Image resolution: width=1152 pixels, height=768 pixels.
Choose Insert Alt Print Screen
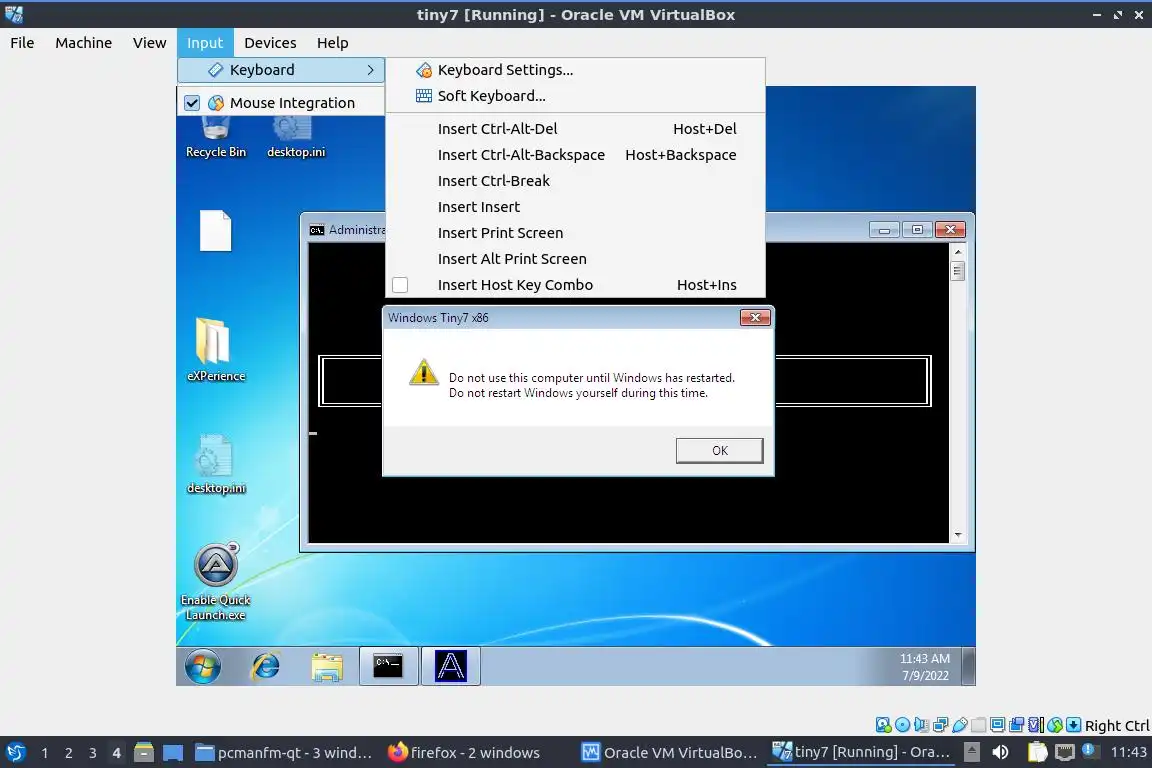pos(575,259)
